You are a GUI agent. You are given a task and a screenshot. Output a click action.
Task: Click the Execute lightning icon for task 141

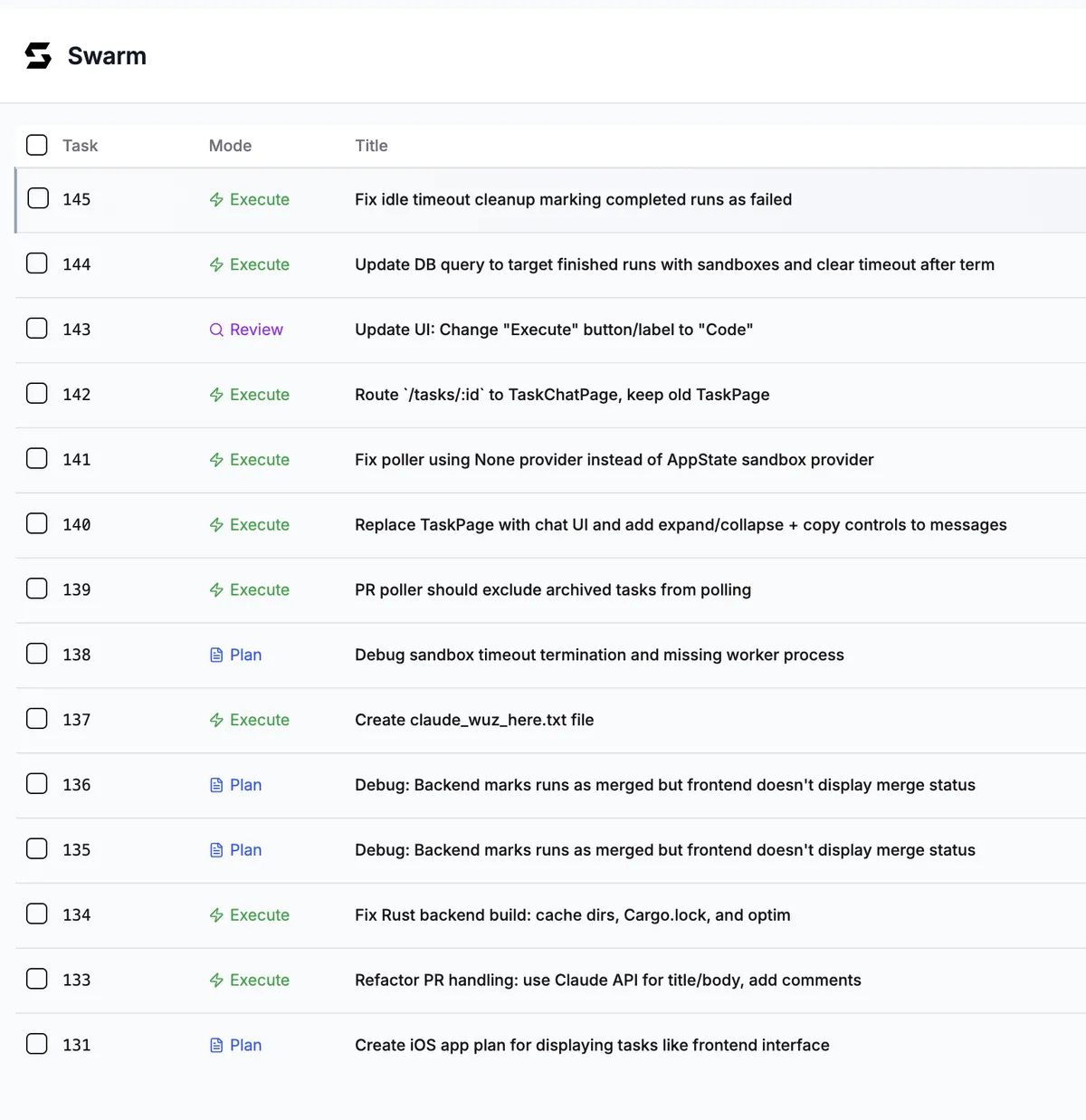click(216, 460)
